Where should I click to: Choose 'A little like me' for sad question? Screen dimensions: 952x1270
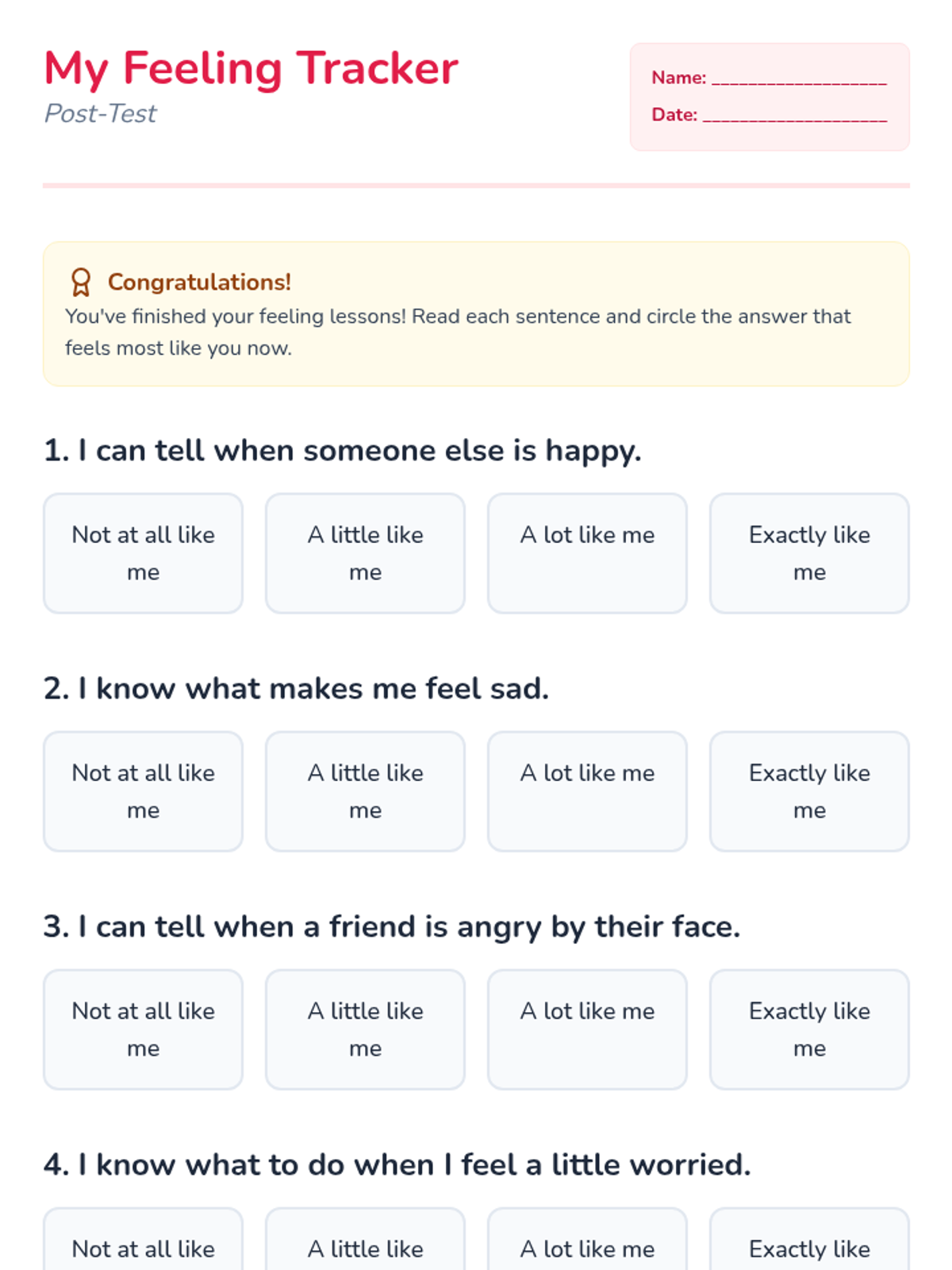click(365, 791)
